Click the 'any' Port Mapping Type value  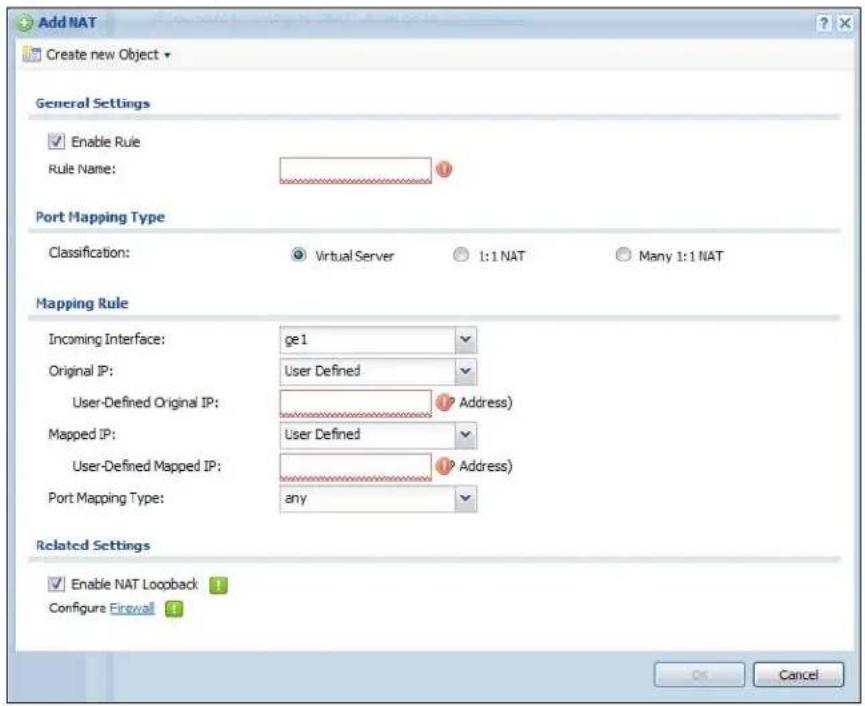296,499
